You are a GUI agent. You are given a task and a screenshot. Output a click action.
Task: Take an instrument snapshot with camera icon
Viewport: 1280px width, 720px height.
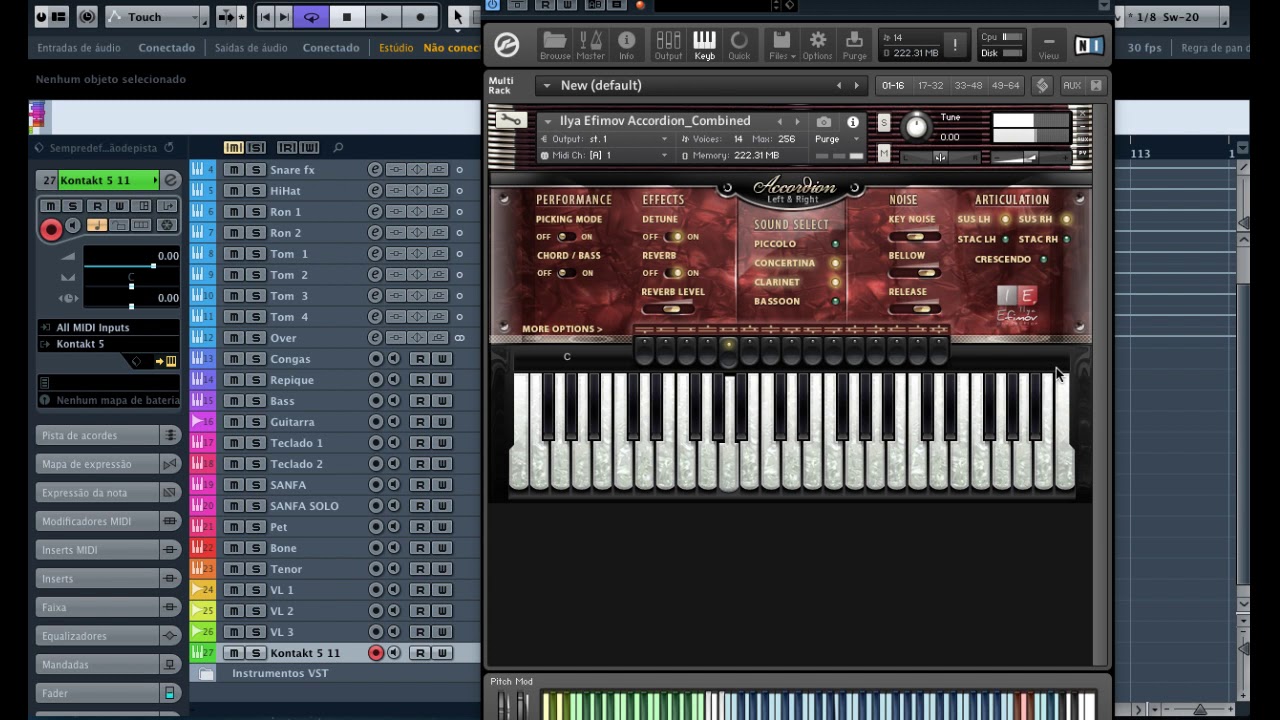pos(824,122)
